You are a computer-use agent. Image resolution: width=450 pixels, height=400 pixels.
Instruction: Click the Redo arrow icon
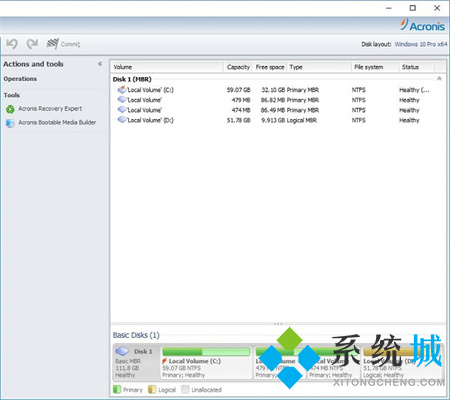point(32,44)
